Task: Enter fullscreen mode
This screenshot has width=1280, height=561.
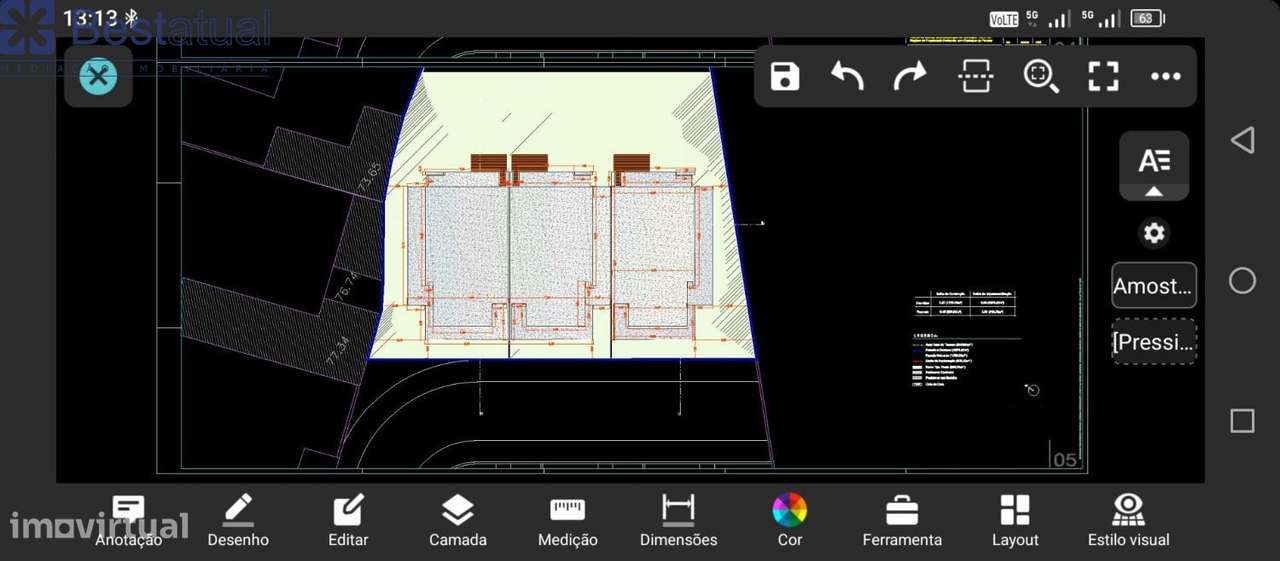Action: click(1103, 76)
